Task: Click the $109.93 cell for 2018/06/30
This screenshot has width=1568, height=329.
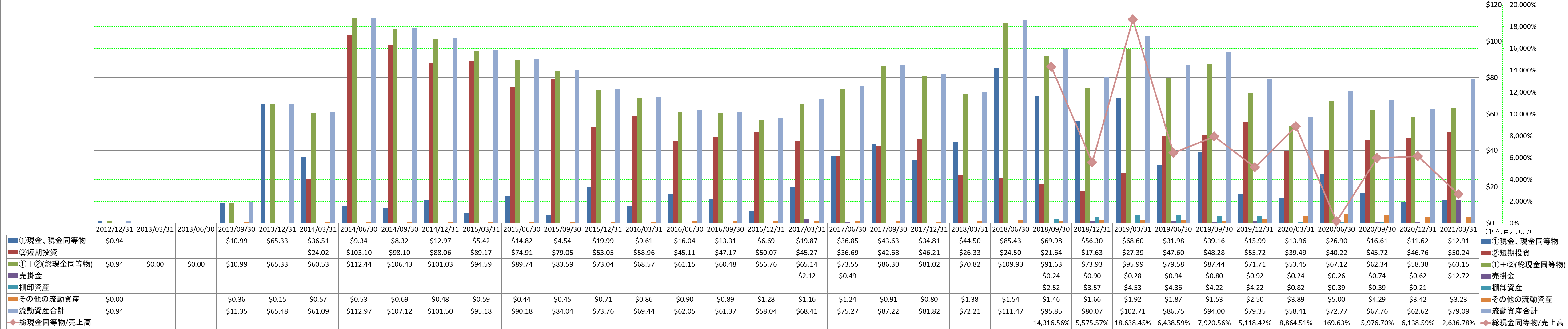Action: point(1011,264)
